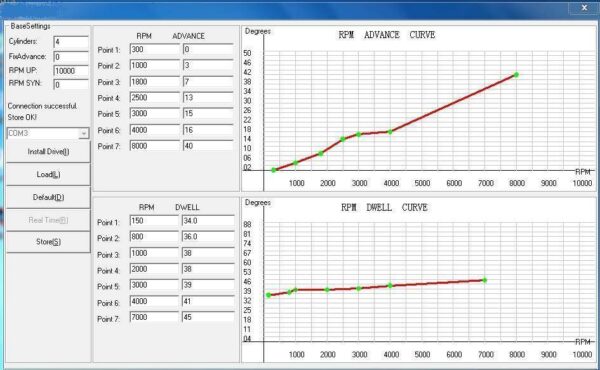Viewport: 600px width, 370px height.
Task: Click the Real Time button
Action: tap(48, 220)
